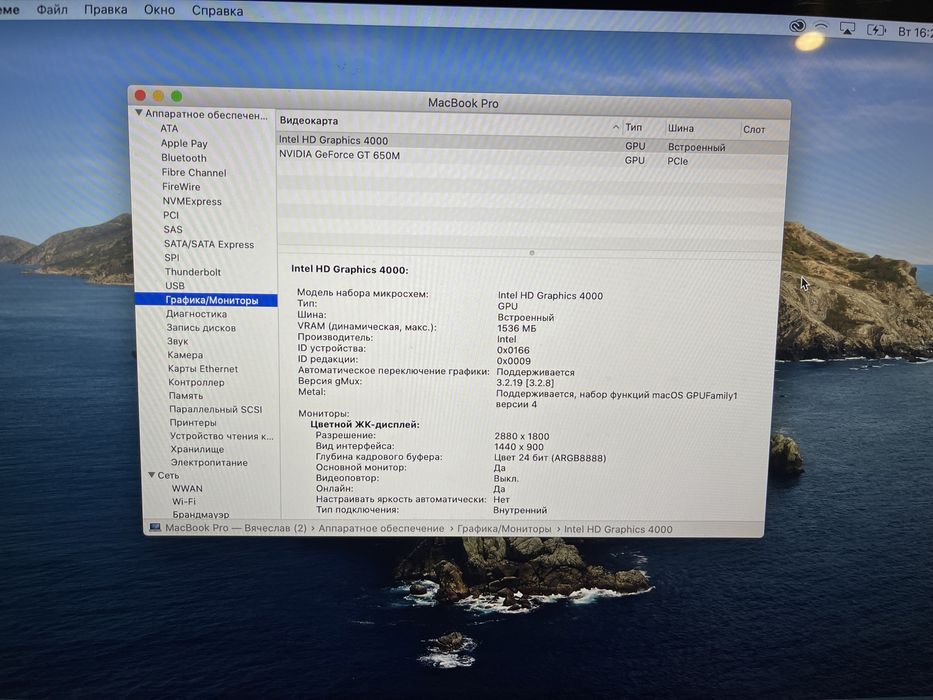Select Хранилище in the sidebar
Viewport: 933px width, 700px height.
coord(198,449)
